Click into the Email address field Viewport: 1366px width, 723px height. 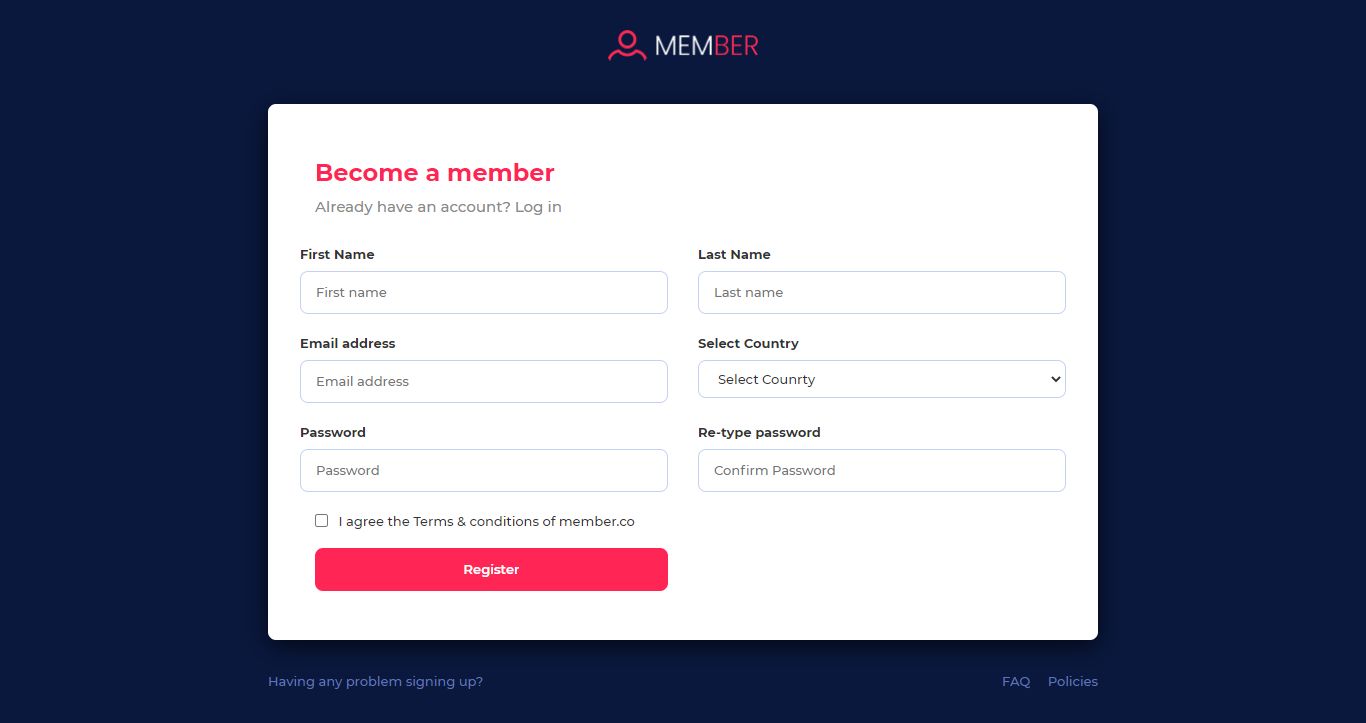tap(483, 381)
